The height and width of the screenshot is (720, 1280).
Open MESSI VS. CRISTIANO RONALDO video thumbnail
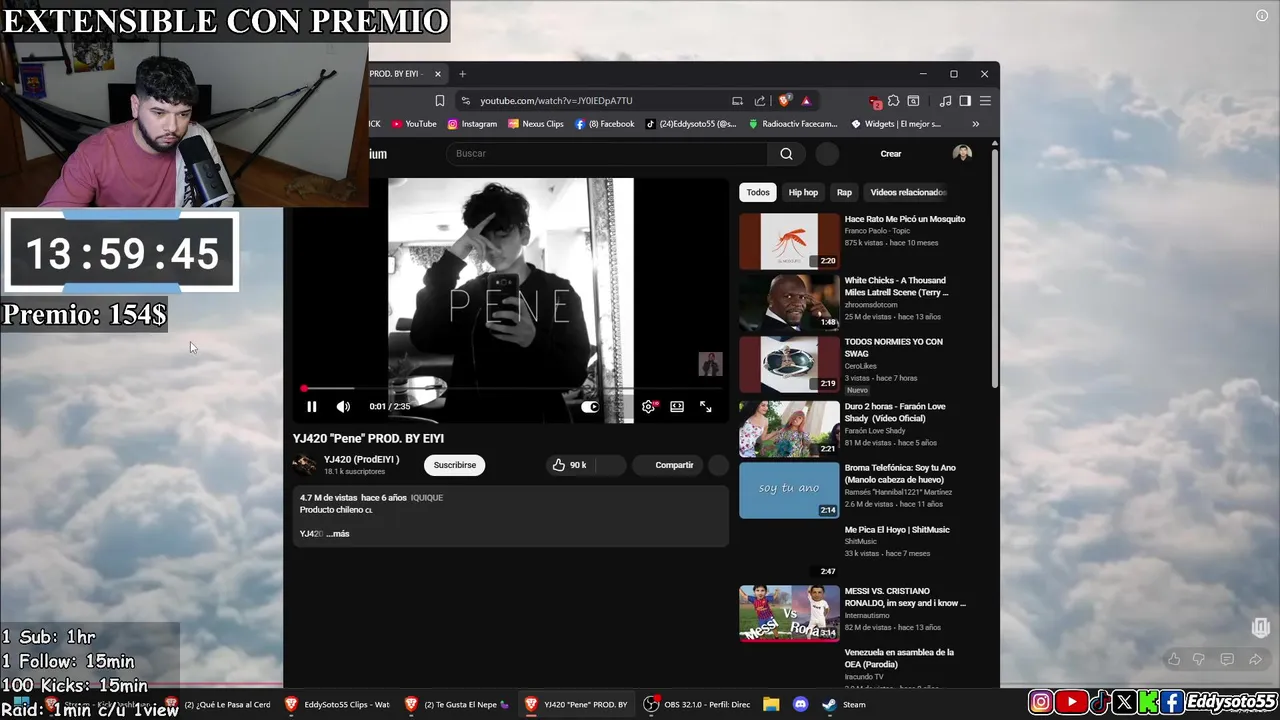pyautogui.click(x=789, y=613)
